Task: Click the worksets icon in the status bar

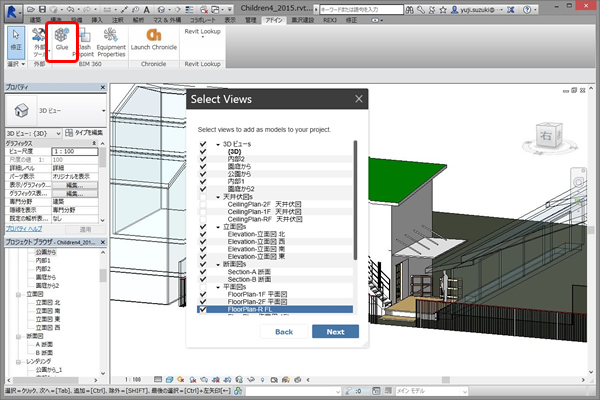Action: (238, 391)
